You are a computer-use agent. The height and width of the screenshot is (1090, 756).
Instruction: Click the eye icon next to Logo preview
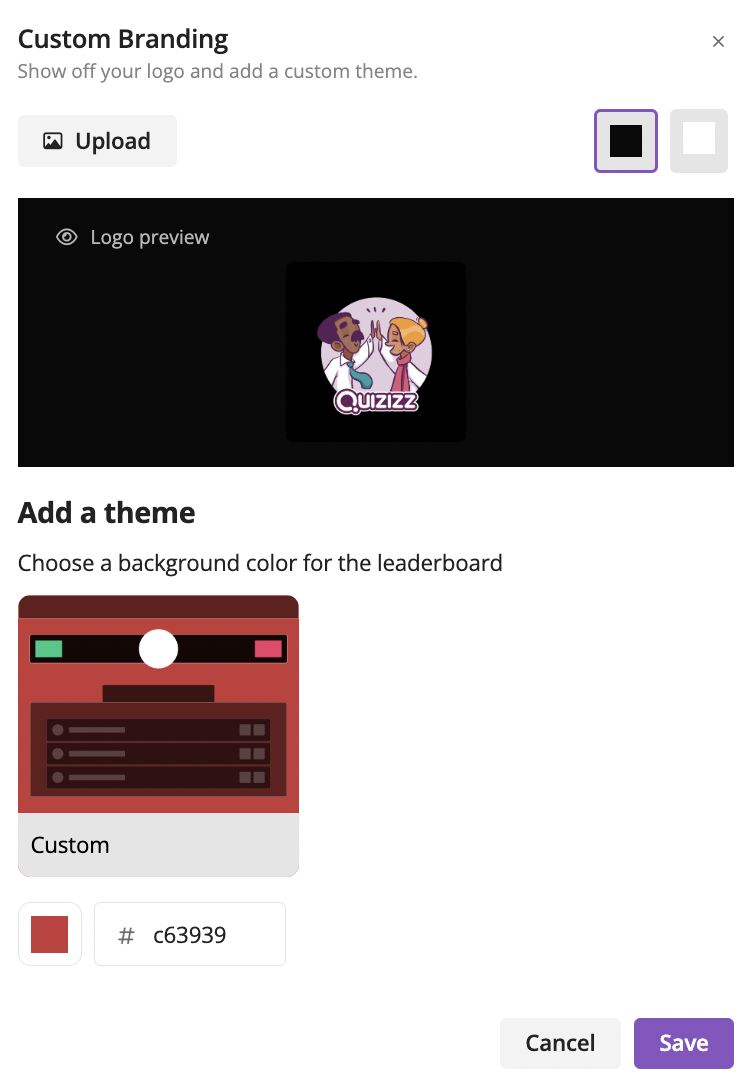point(67,237)
